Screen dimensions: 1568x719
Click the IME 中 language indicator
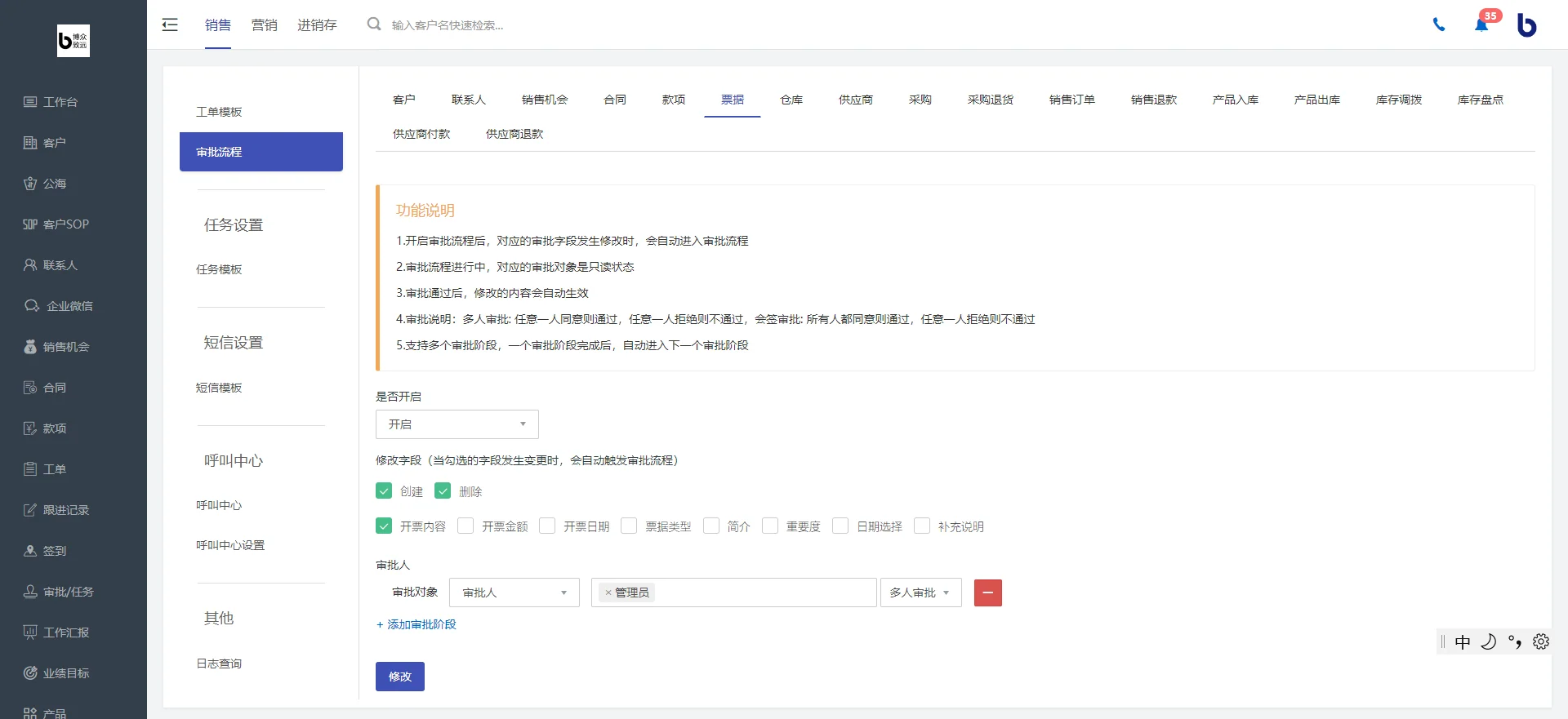[1463, 641]
